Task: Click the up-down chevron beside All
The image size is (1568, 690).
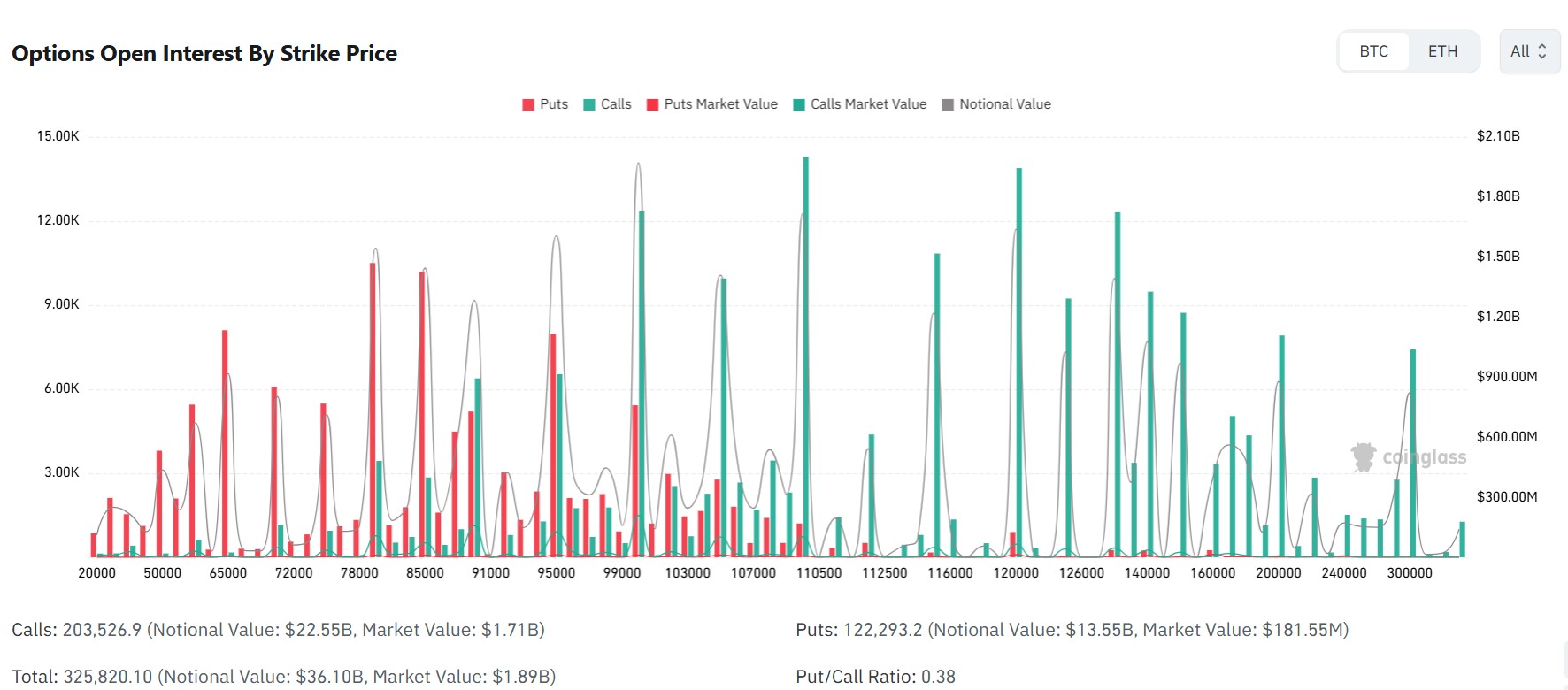Action: [x=1542, y=51]
